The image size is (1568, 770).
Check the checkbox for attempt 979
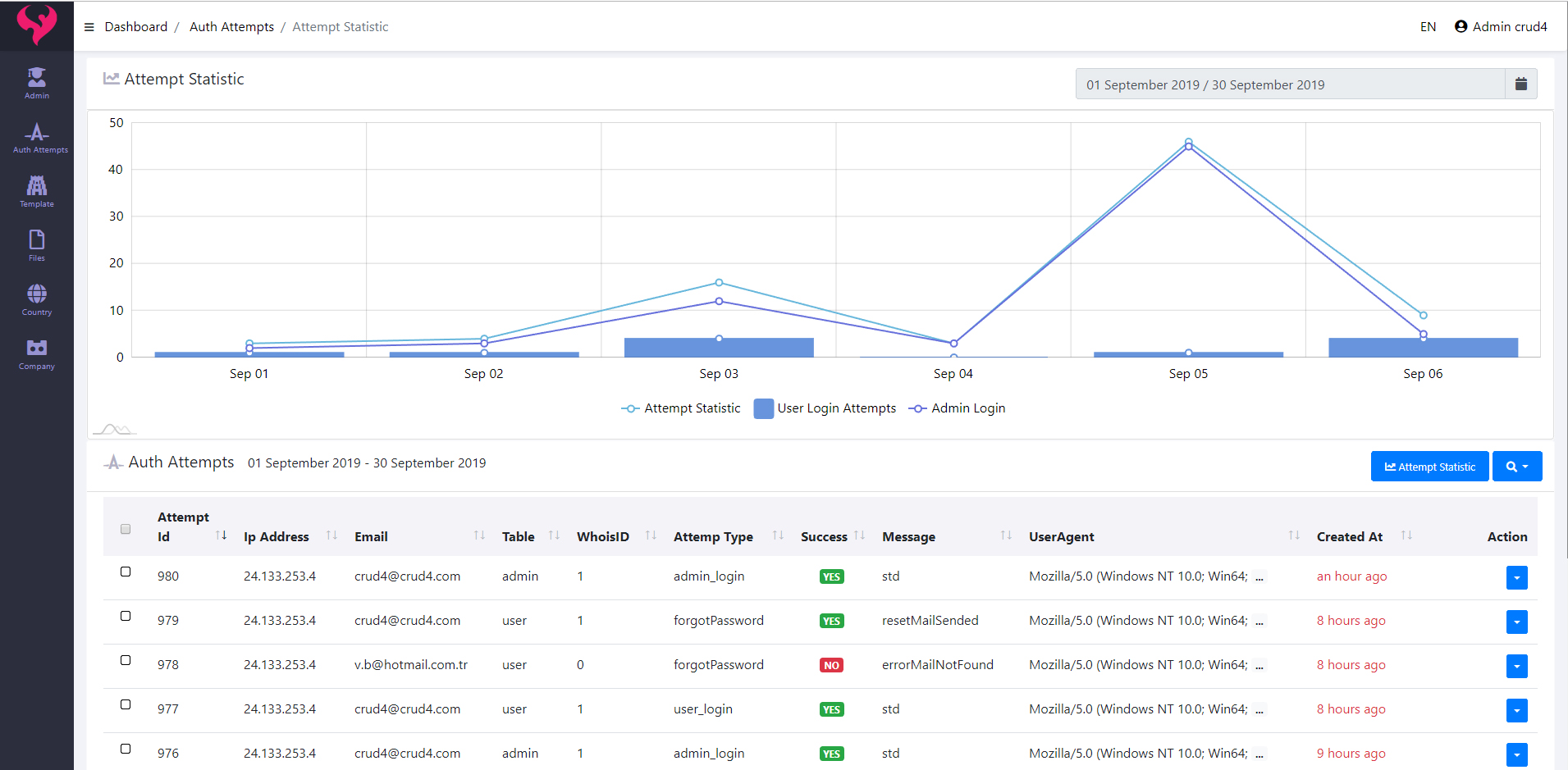click(x=126, y=616)
